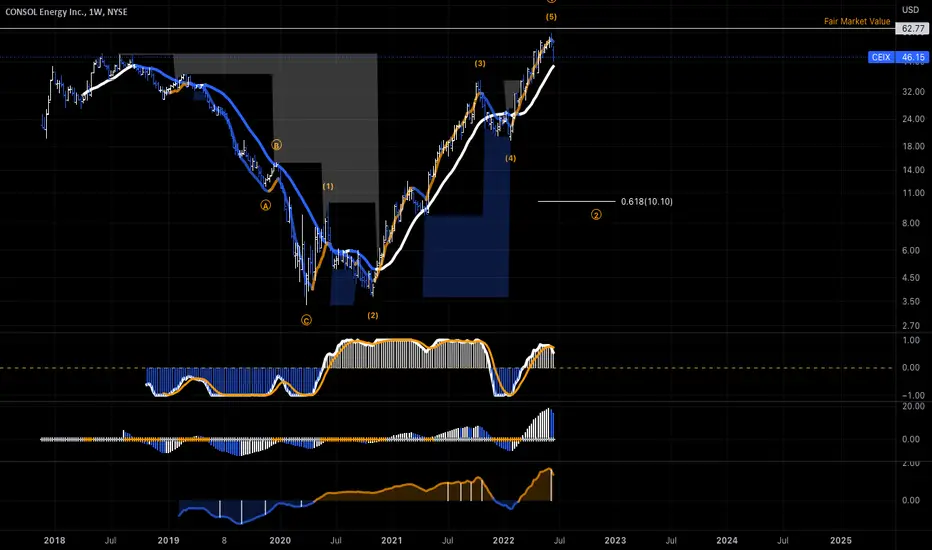Screen dimensions: 932x550
Task: Click the 1.00 oscillator axis value
Action: 911,341
